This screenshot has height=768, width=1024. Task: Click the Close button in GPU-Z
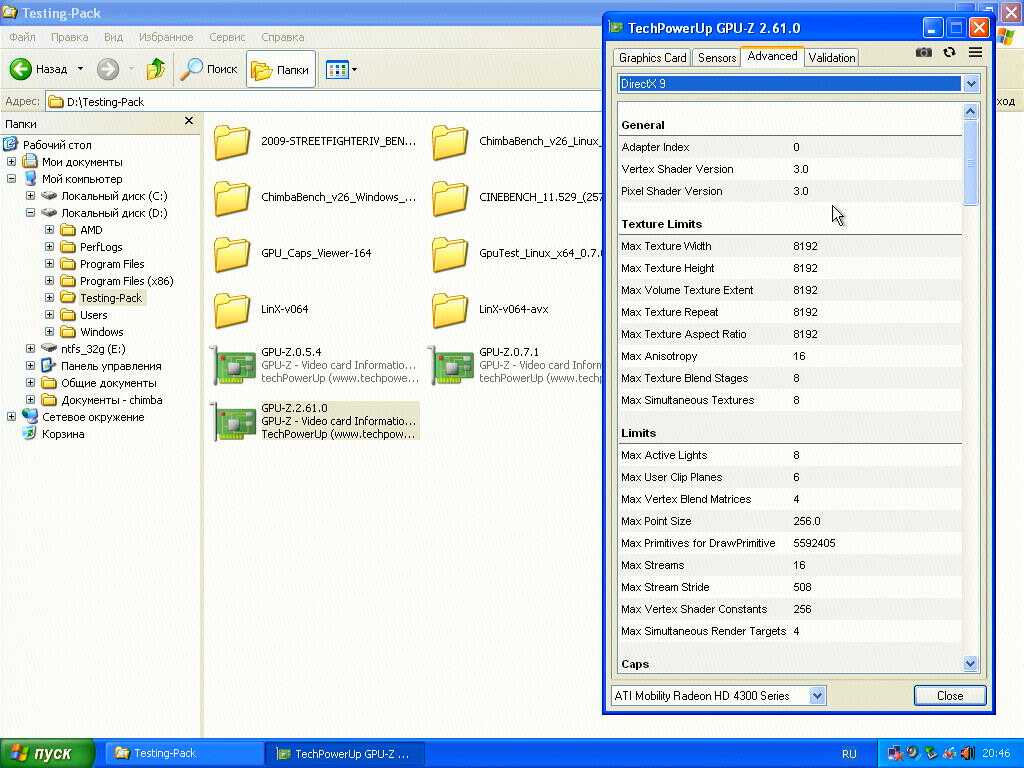coord(950,696)
